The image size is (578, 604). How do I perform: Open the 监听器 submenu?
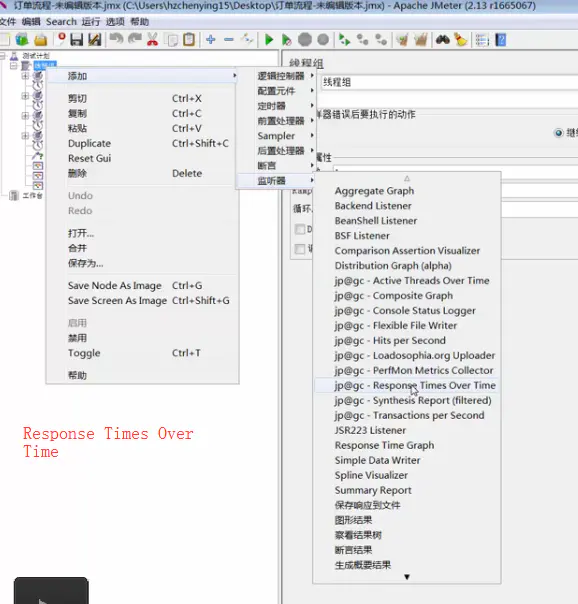coord(275,181)
